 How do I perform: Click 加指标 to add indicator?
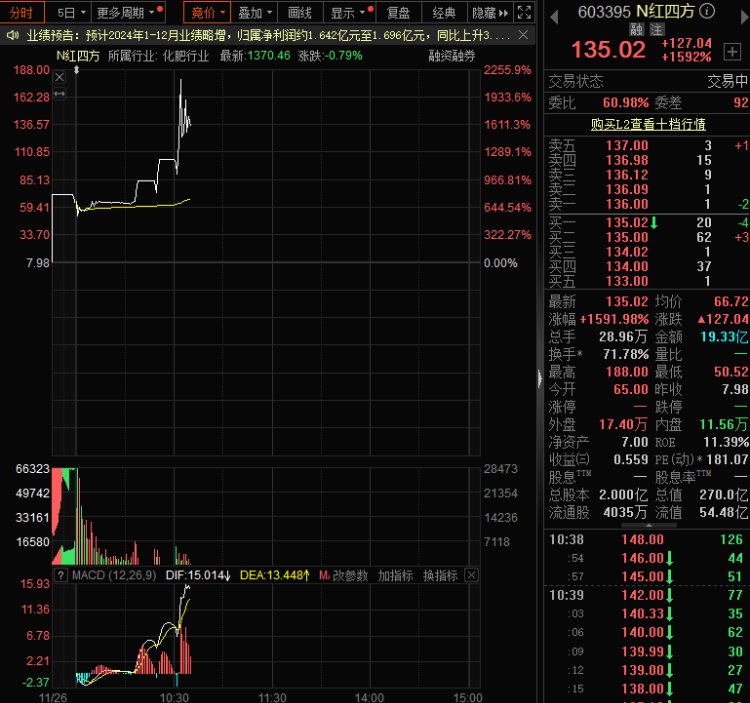point(395,575)
